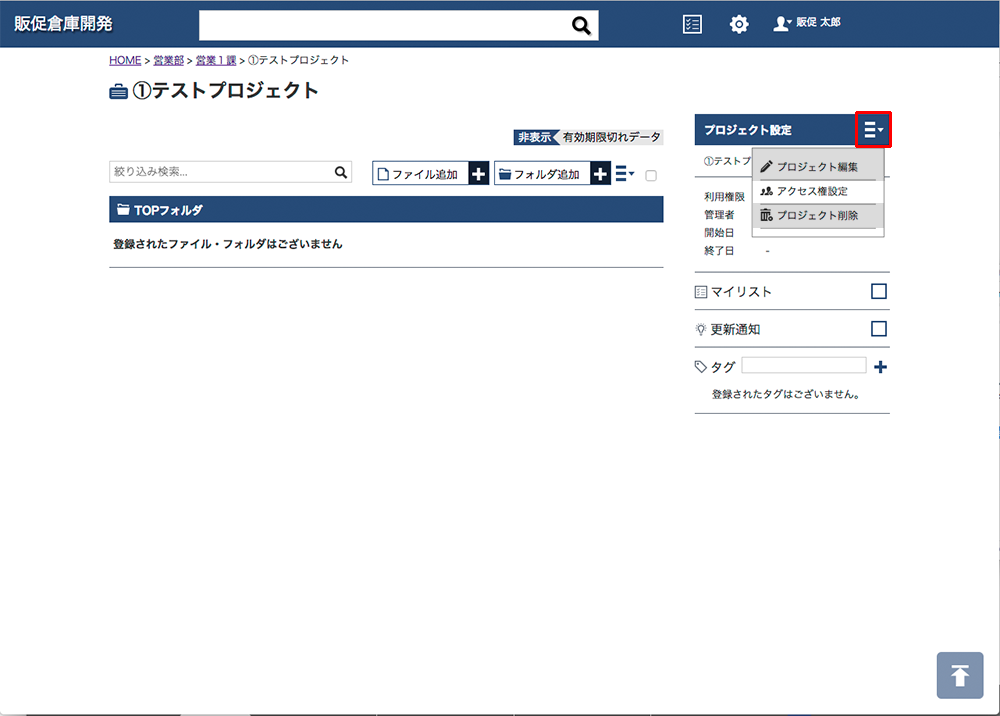Image resolution: width=1000 pixels, height=716 pixels.
Task: Toggle the 非表示 expired data switch
Action: click(x=534, y=137)
